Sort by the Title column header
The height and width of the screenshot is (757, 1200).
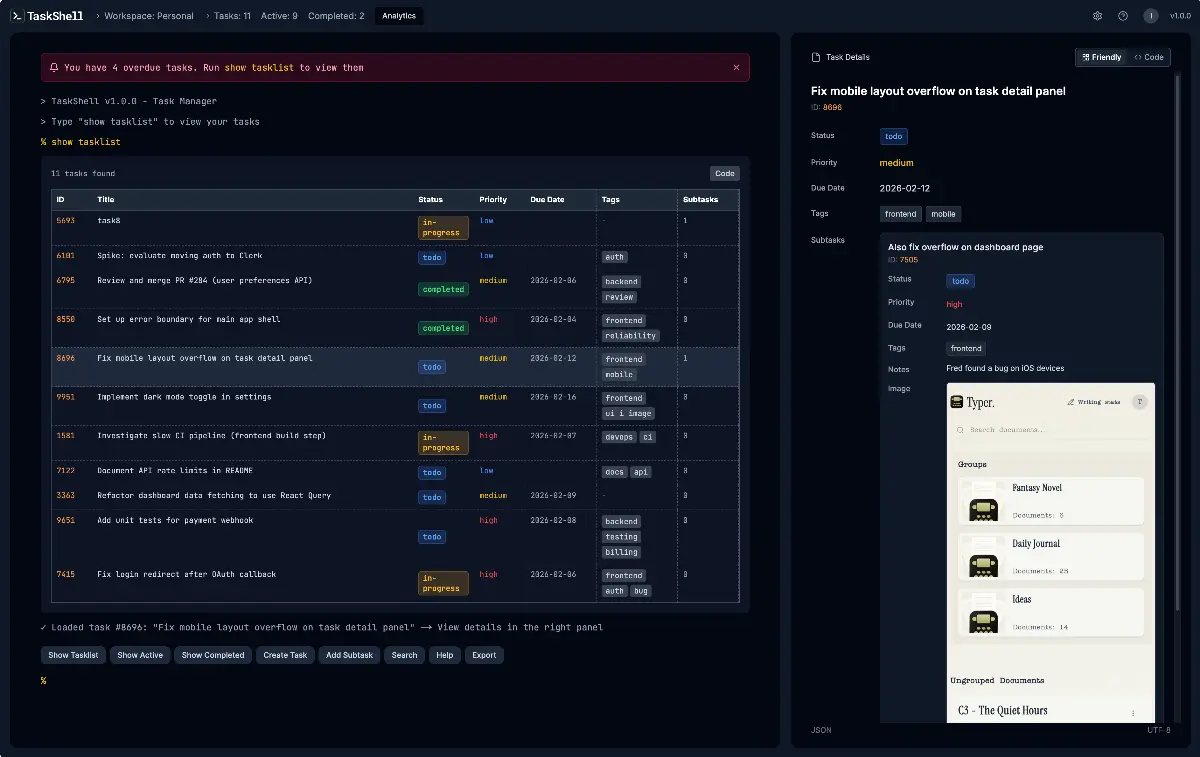point(105,200)
